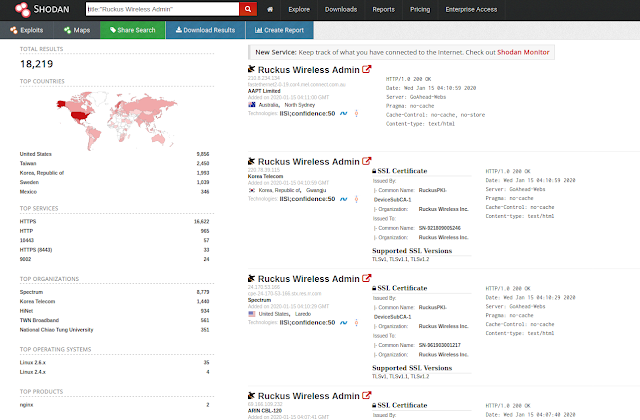Viewport: 640px width, 420px height.
Task: Open Spectrum Laredo Ruckus Wireless Admin result title
Action: click(x=309, y=279)
